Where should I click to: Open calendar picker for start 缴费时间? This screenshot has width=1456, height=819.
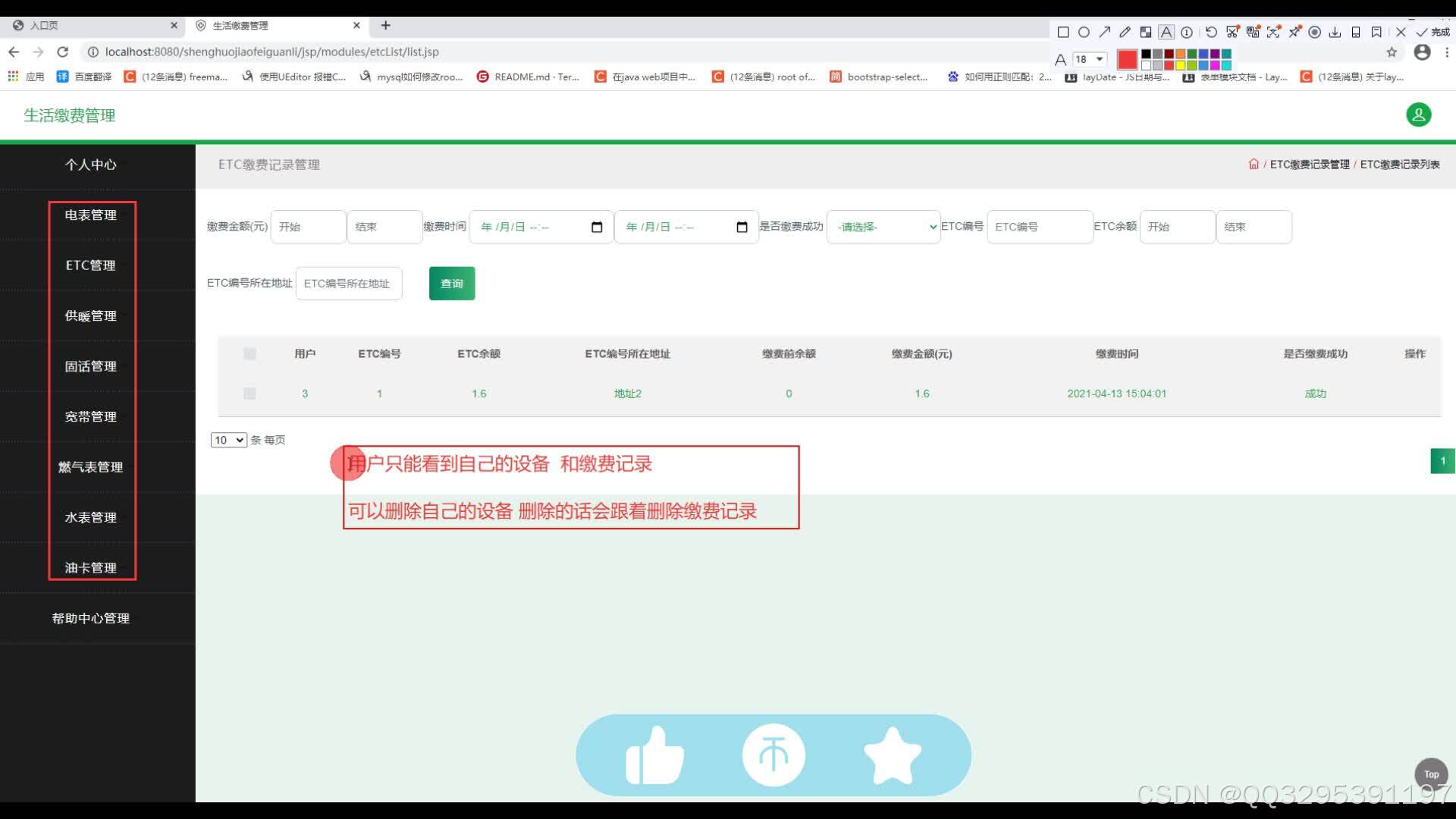point(597,227)
